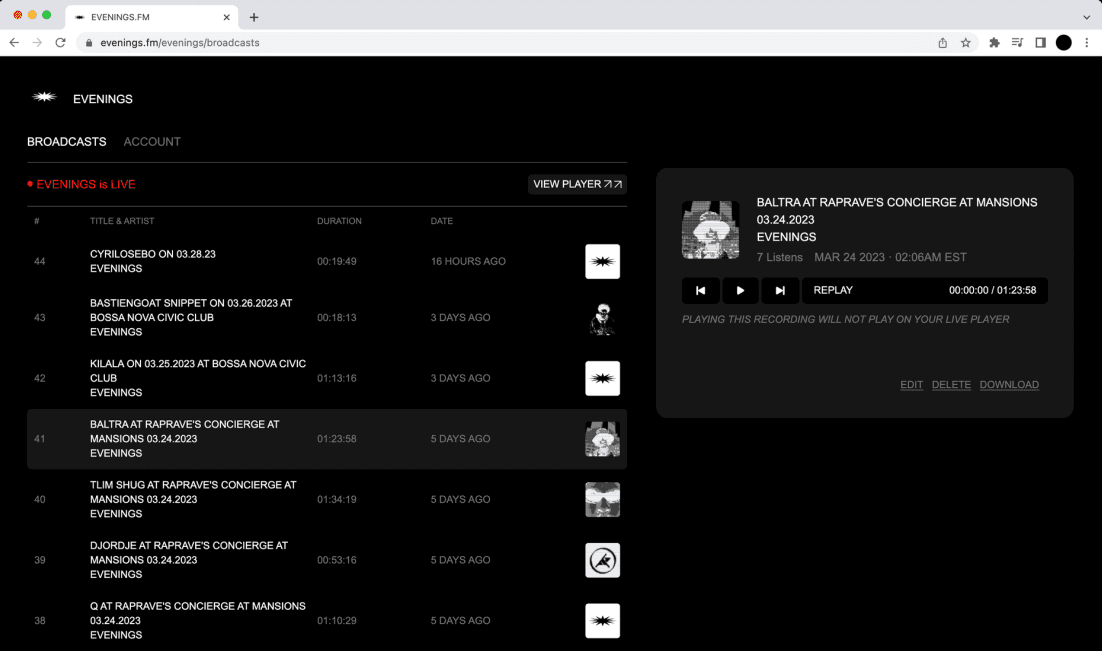This screenshot has height=651, width=1102.
Task: Click the 7 Listens count
Action: click(x=779, y=257)
